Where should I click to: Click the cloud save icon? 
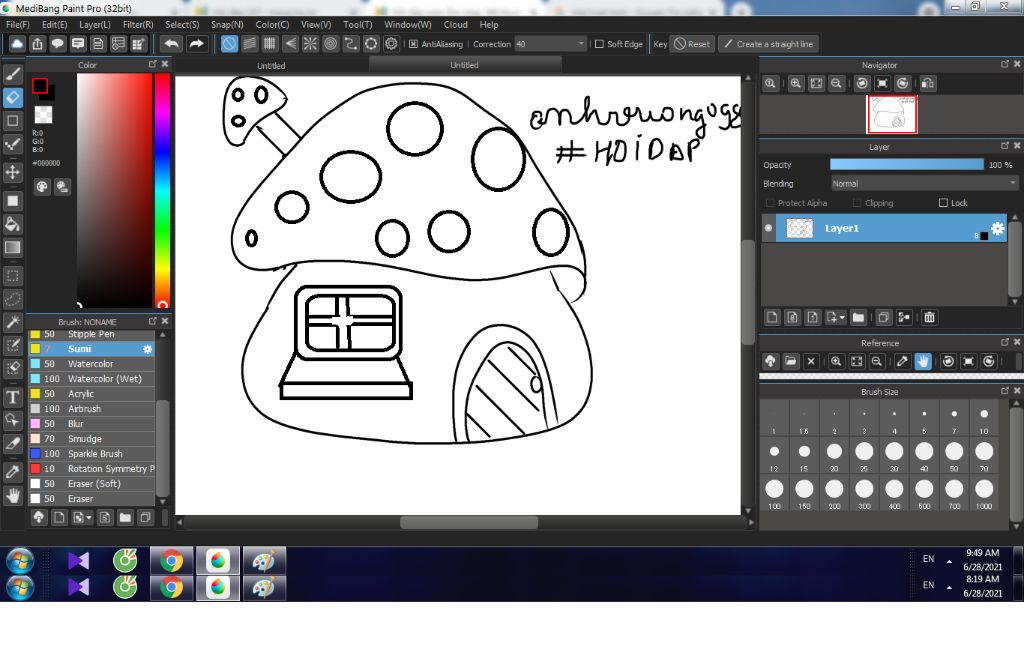click(17, 44)
